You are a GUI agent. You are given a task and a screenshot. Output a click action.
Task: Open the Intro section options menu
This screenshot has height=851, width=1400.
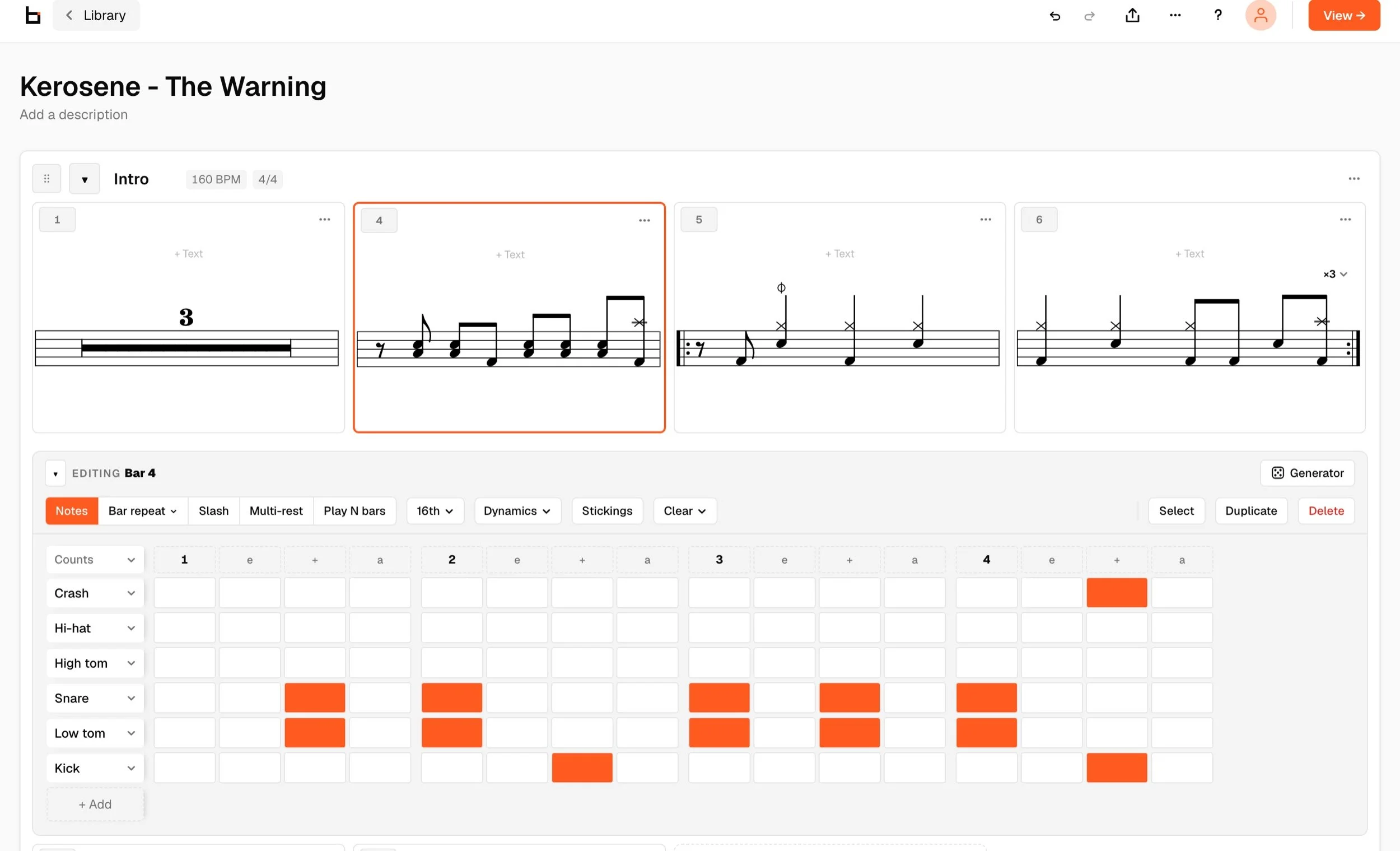click(1354, 179)
